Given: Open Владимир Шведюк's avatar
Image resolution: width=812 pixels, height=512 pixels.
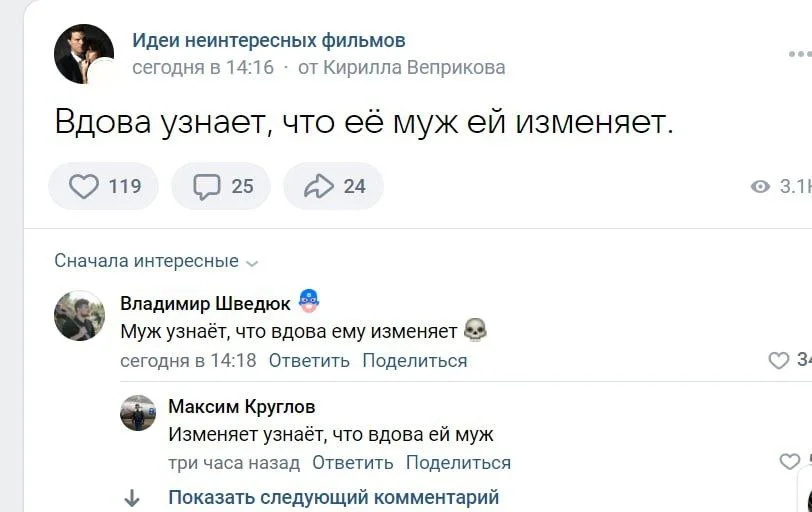Looking at the screenshot, I should pos(79,316).
